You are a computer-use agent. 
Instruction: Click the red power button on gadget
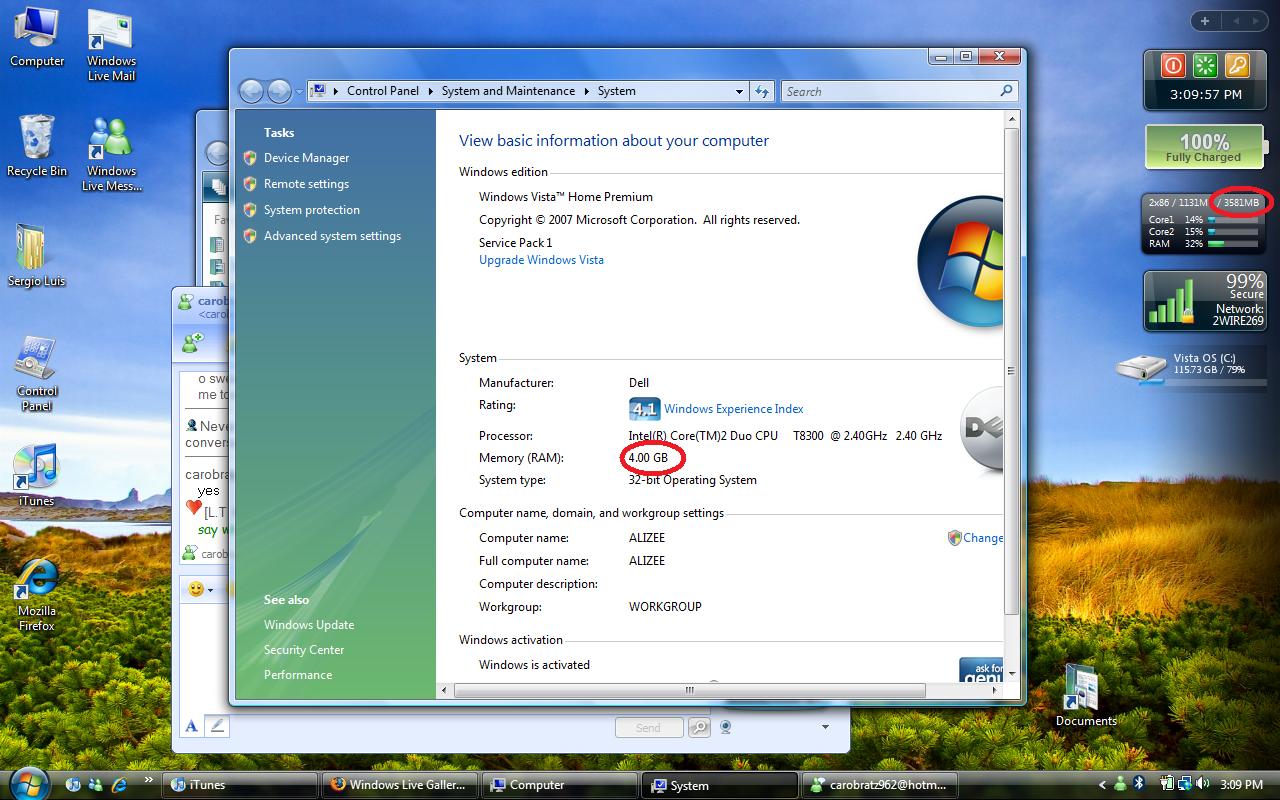[1172, 66]
